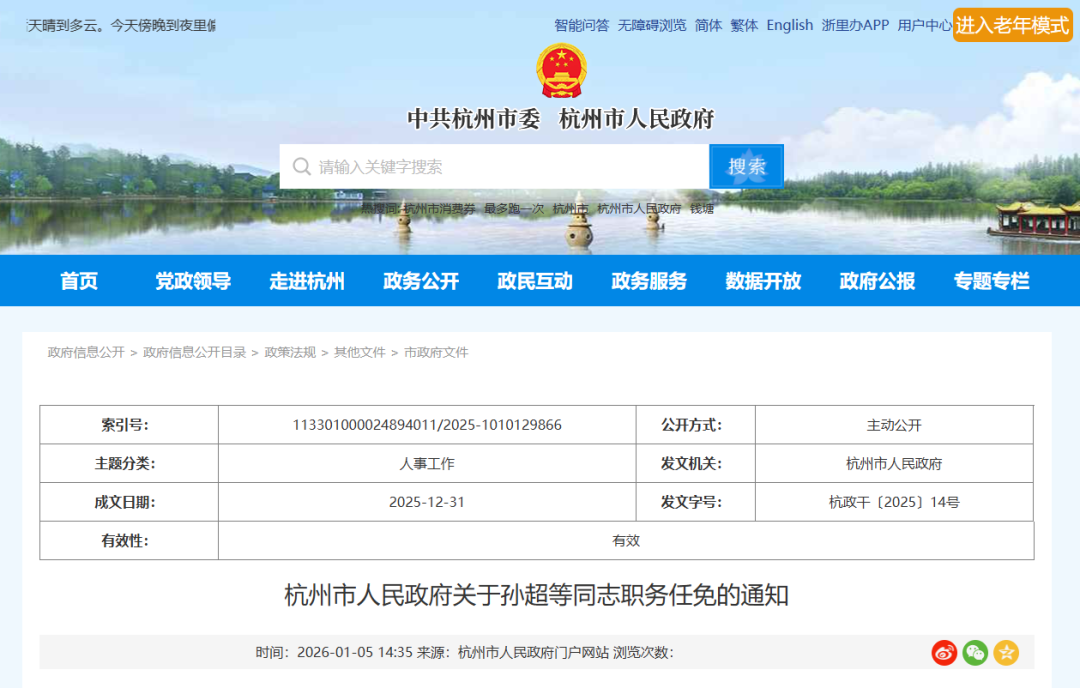The image size is (1080, 688).
Task: Share article via WeChat icon
Action: pos(975,652)
